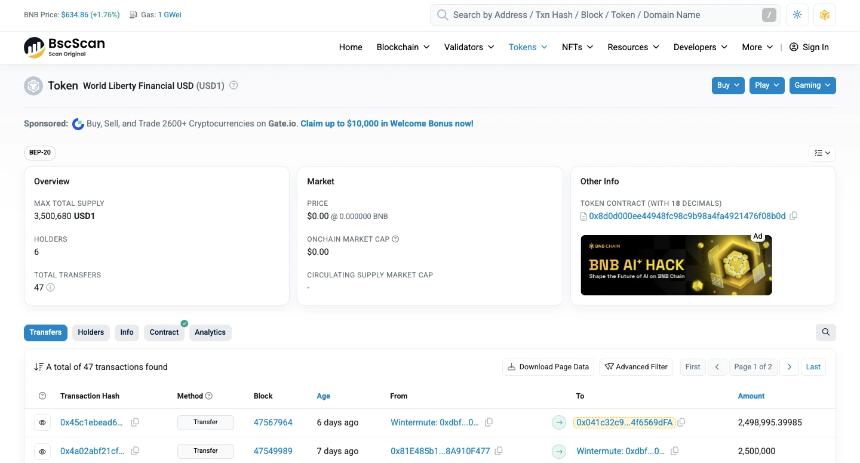Screen dimensions: 860x463
Task: Open the Claim $10,000 Welcome Bonus link
Action: pos(387,124)
